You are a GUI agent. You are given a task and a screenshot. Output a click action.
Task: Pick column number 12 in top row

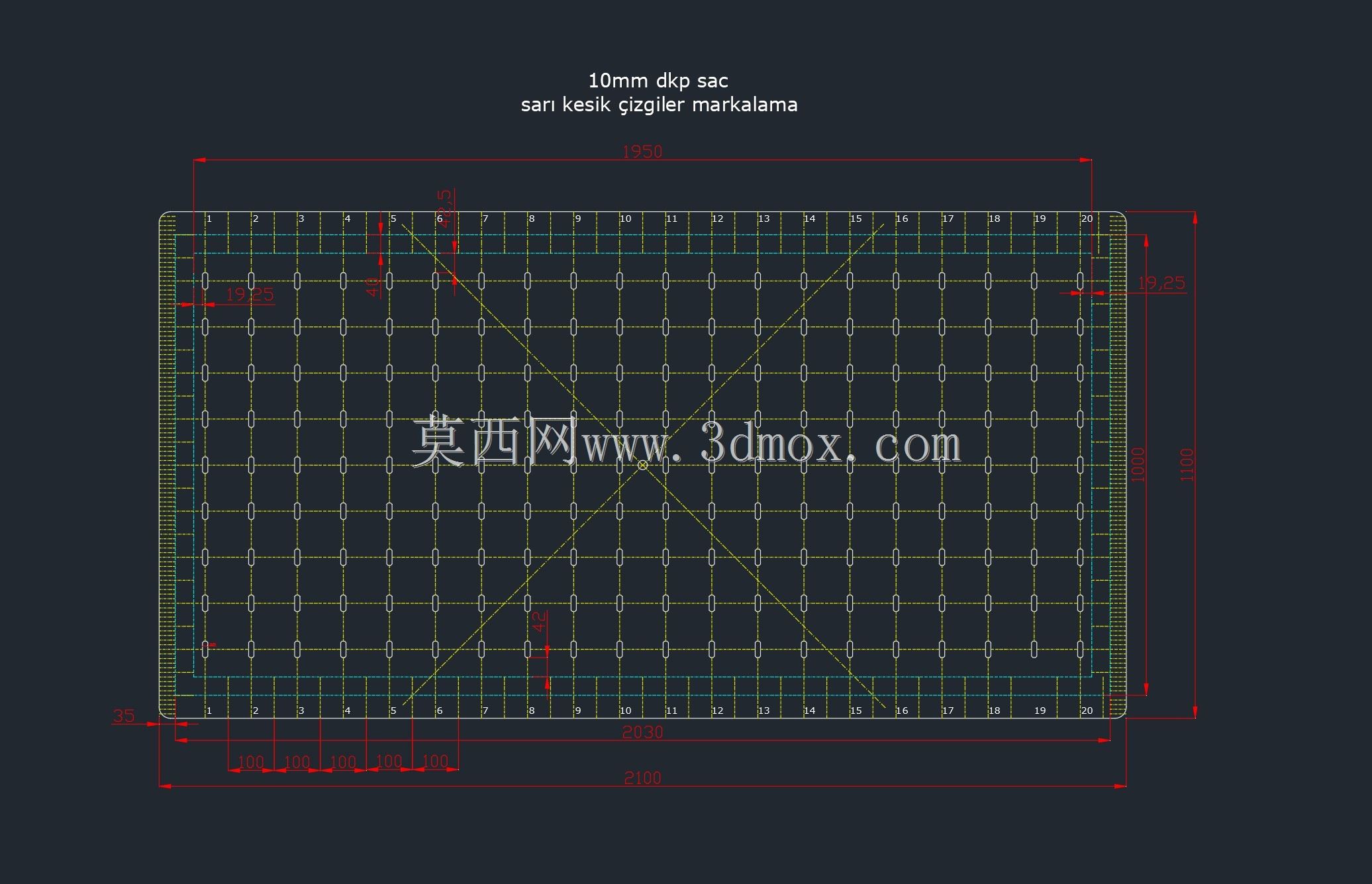[x=717, y=219]
